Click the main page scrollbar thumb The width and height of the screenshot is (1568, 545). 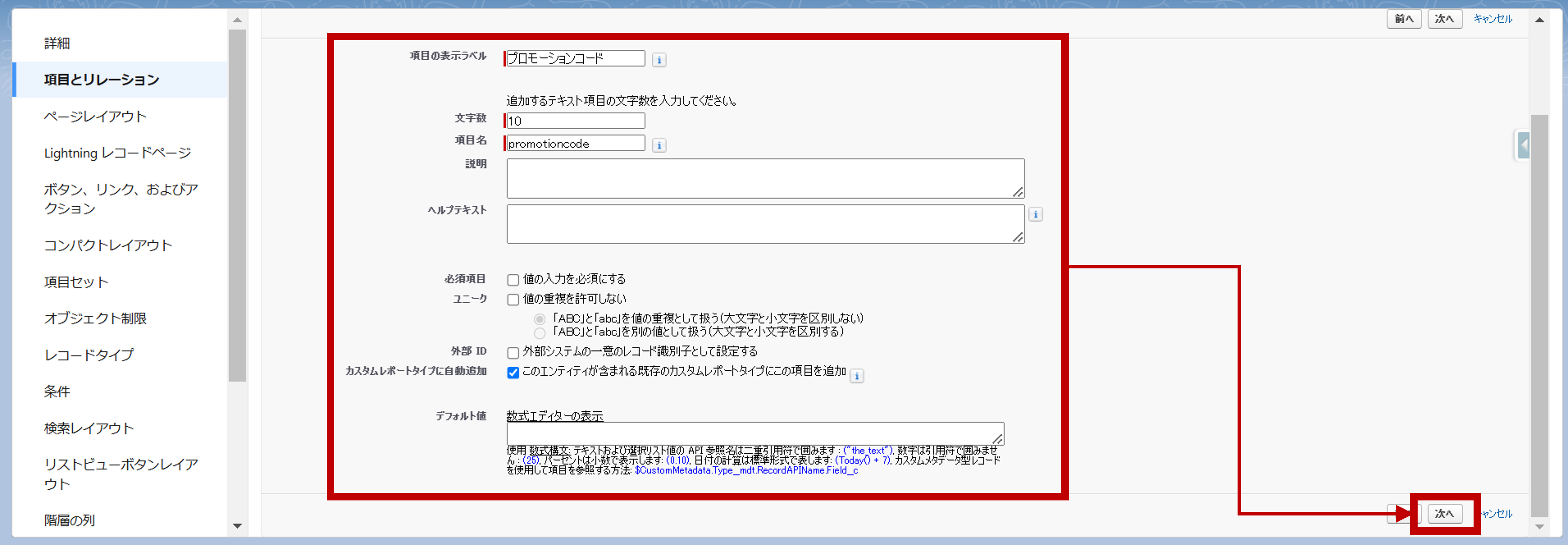(x=1539, y=315)
